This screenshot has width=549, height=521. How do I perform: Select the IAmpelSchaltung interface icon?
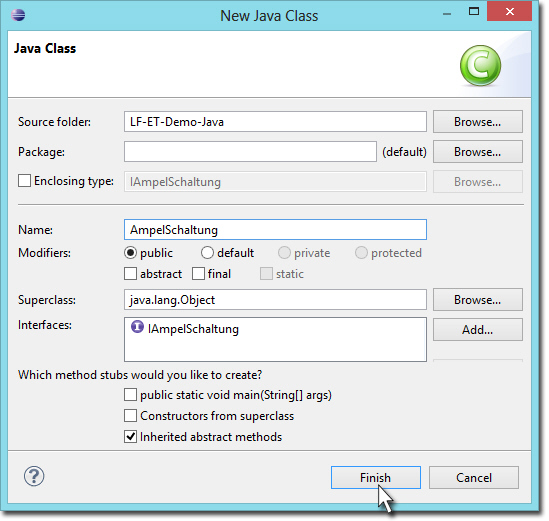(x=137, y=327)
